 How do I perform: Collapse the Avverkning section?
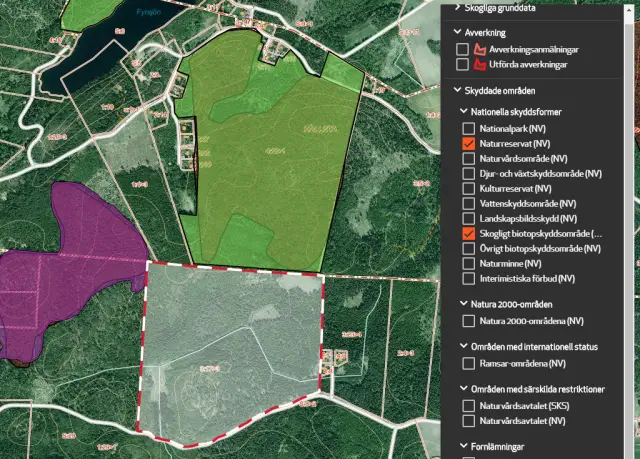pyautogui.click(x=457, y=32)
